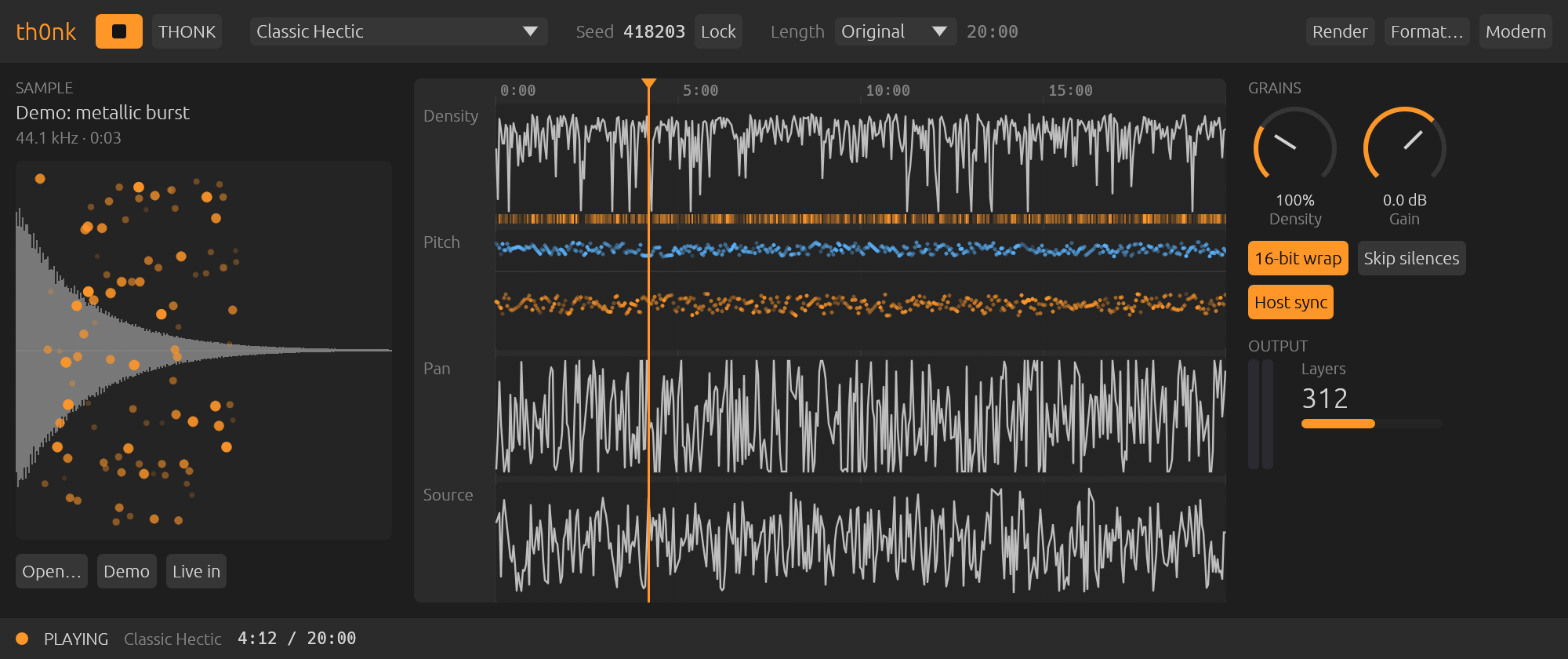Click the 5:00 ruler mark

tap(700, 91)
